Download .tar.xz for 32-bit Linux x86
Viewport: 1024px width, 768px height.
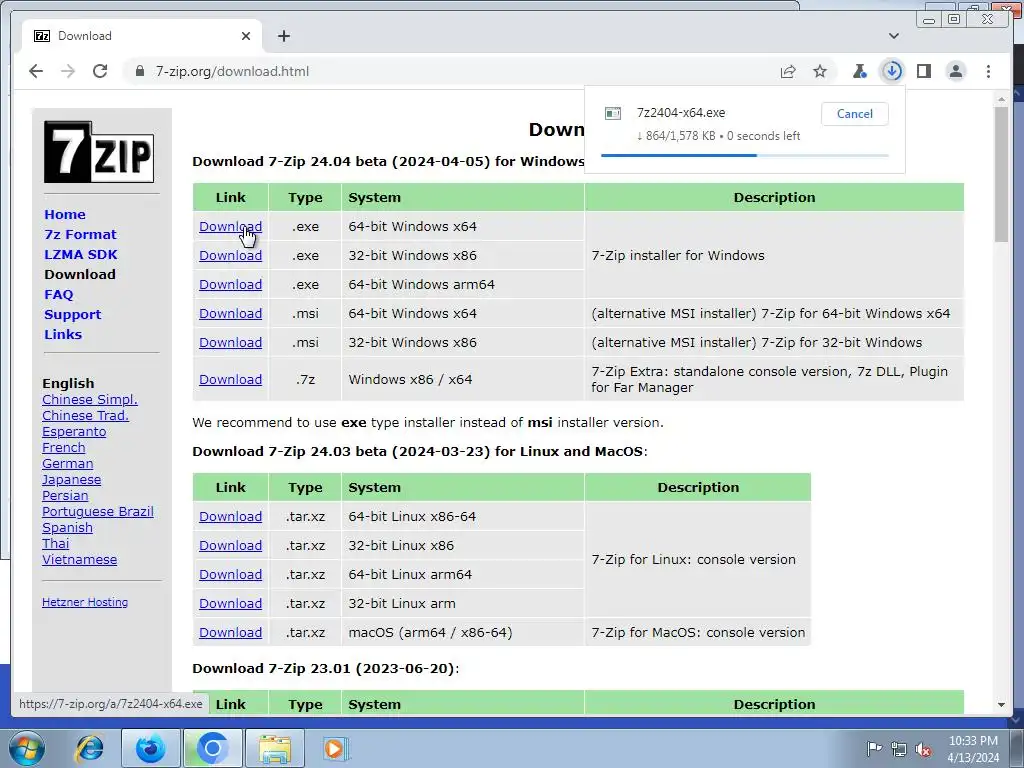(x=231, y=545)
